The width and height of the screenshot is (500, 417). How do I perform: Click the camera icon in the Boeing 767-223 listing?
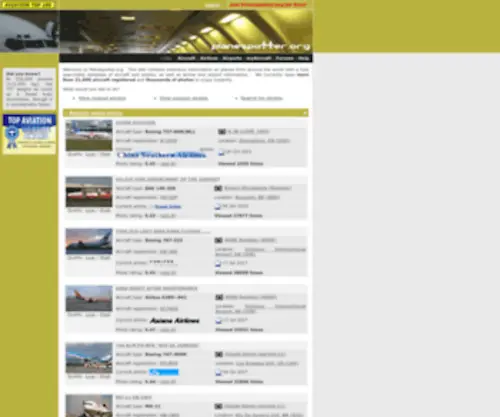218,240
